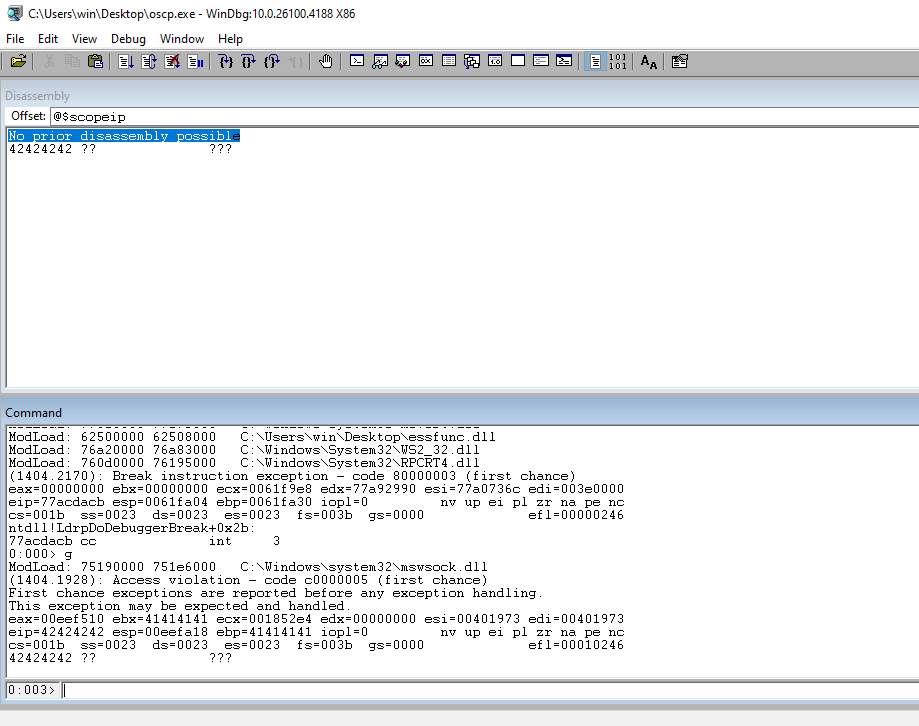Switch to Source mode off (101) toggle

[x=618, y=62]
